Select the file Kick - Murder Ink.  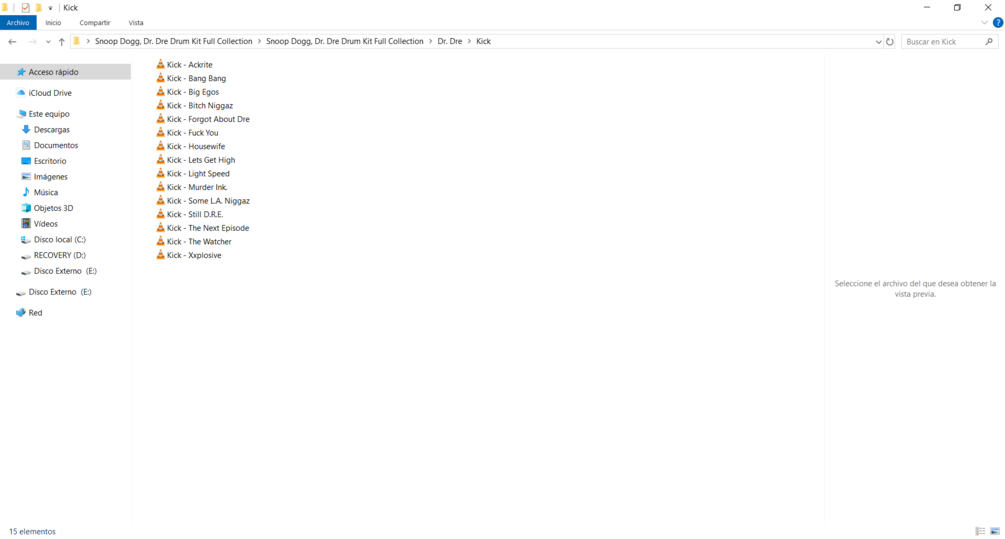point(197,187)
